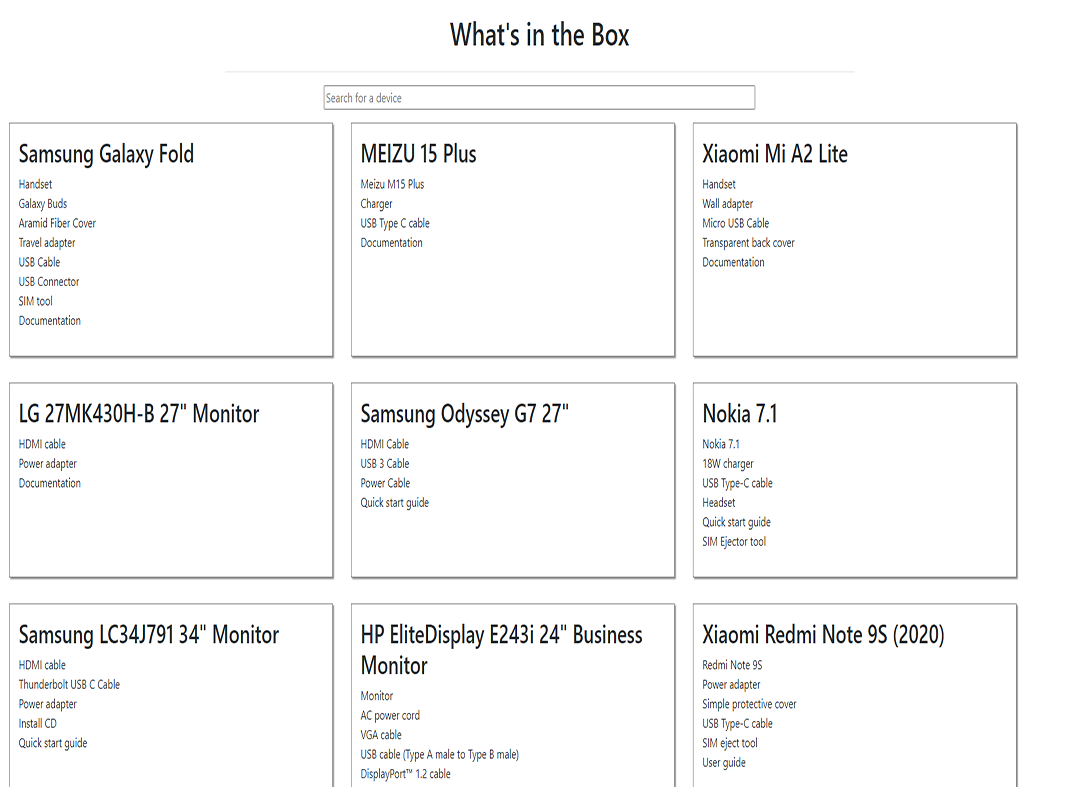Select the USB 3 Cable item
Screen dimensions: 1079x787
[x=385, y=464]
